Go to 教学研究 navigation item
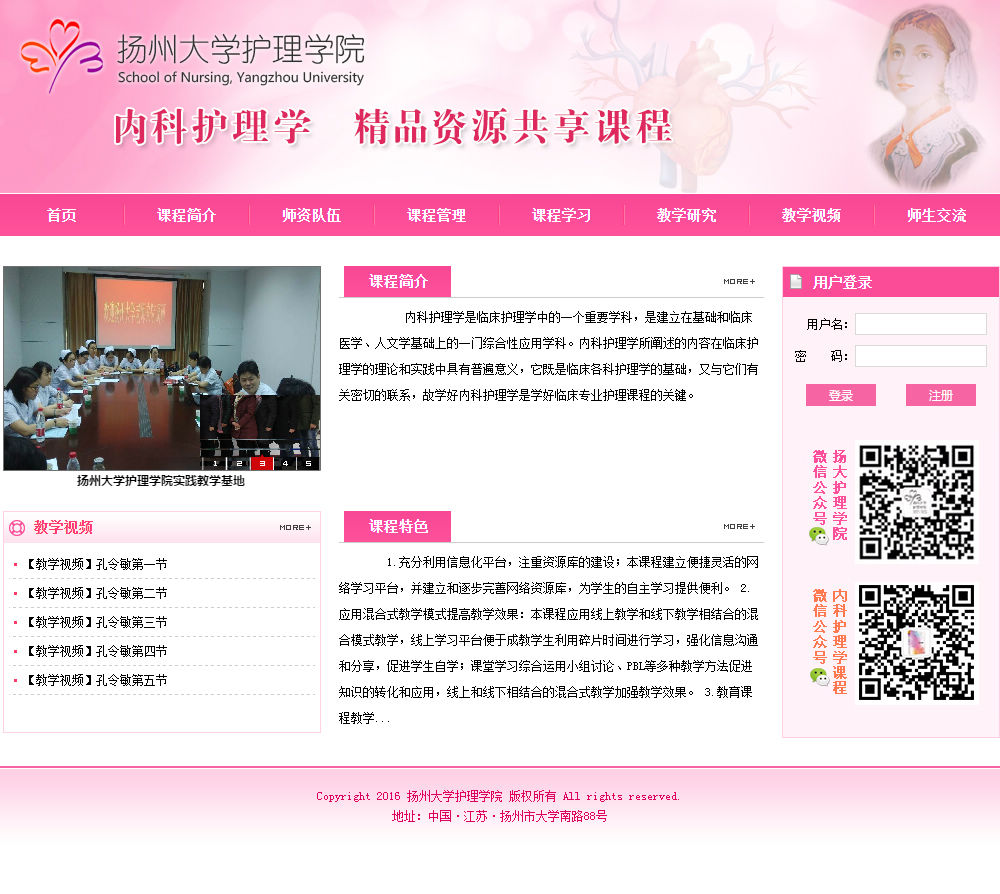1000x894 pixels. (687, 216)
